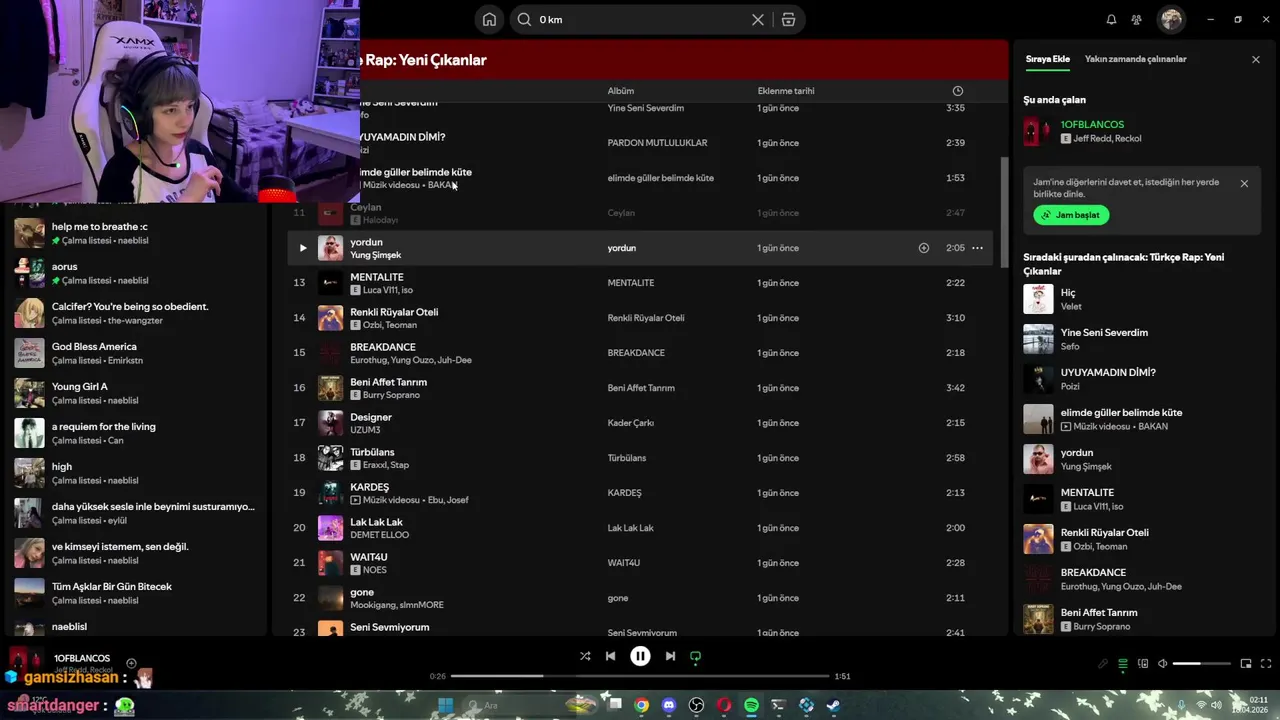Close the queue side panel
The image size is (1280, 720).
(1256, 59)
